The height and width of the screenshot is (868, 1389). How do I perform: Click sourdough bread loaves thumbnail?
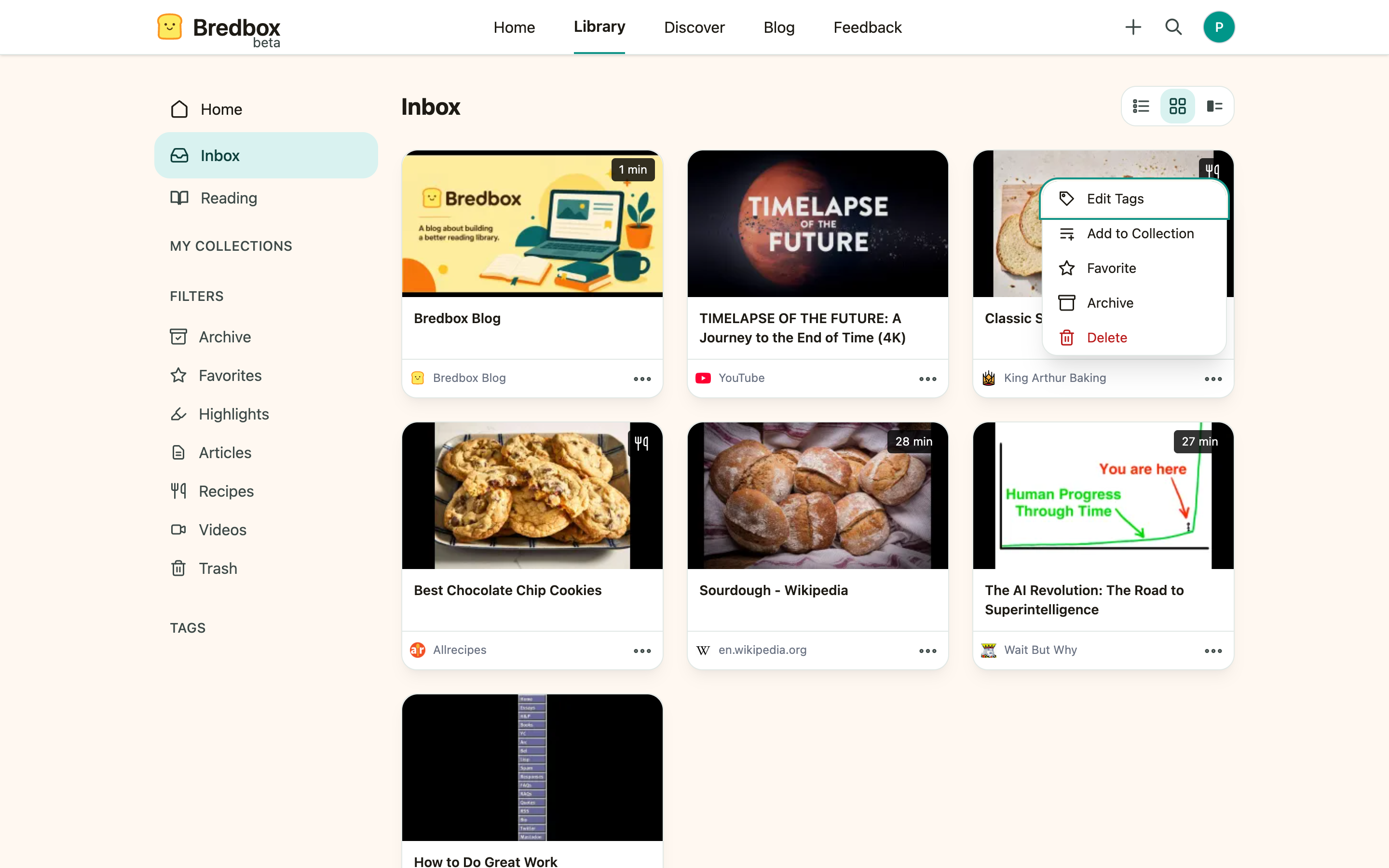(x=817, y=495)
